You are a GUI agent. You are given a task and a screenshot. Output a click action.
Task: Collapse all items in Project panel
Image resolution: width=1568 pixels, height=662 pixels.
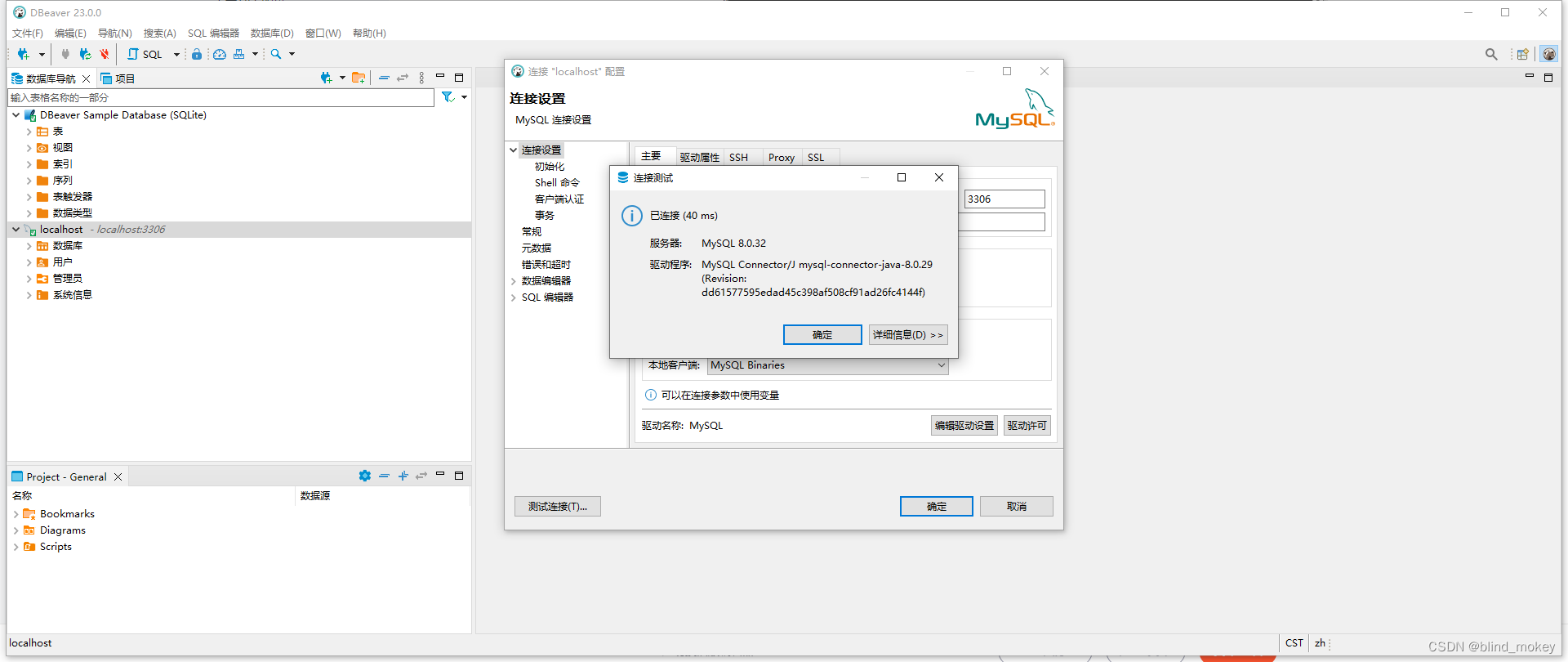click(384, 476)
